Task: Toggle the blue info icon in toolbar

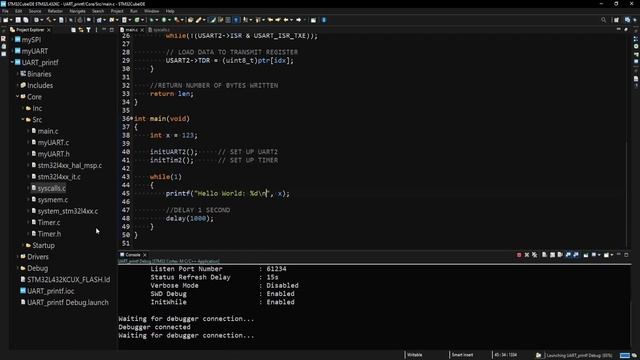Action: point(324,20)
